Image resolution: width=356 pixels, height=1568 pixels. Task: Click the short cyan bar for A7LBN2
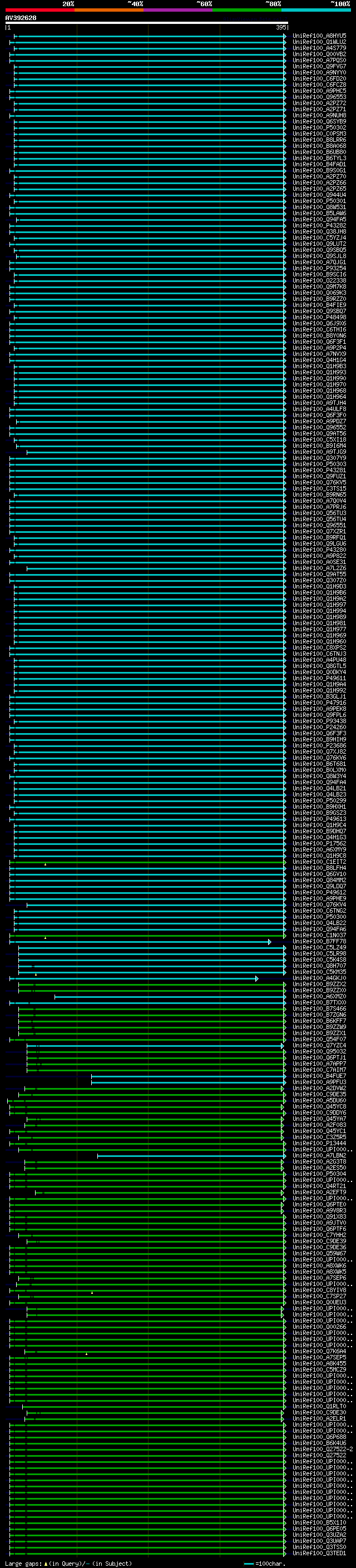[x=192, y=1156]
